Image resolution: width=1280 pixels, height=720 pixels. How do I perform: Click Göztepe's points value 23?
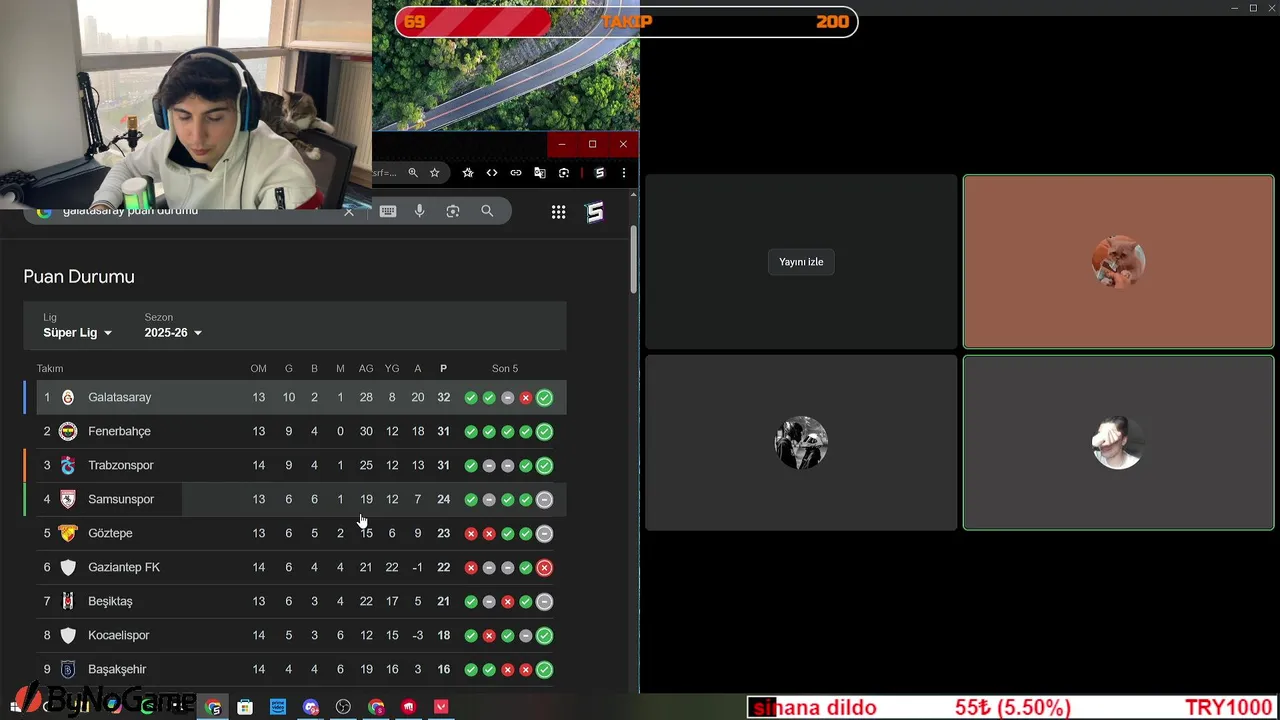443,533
